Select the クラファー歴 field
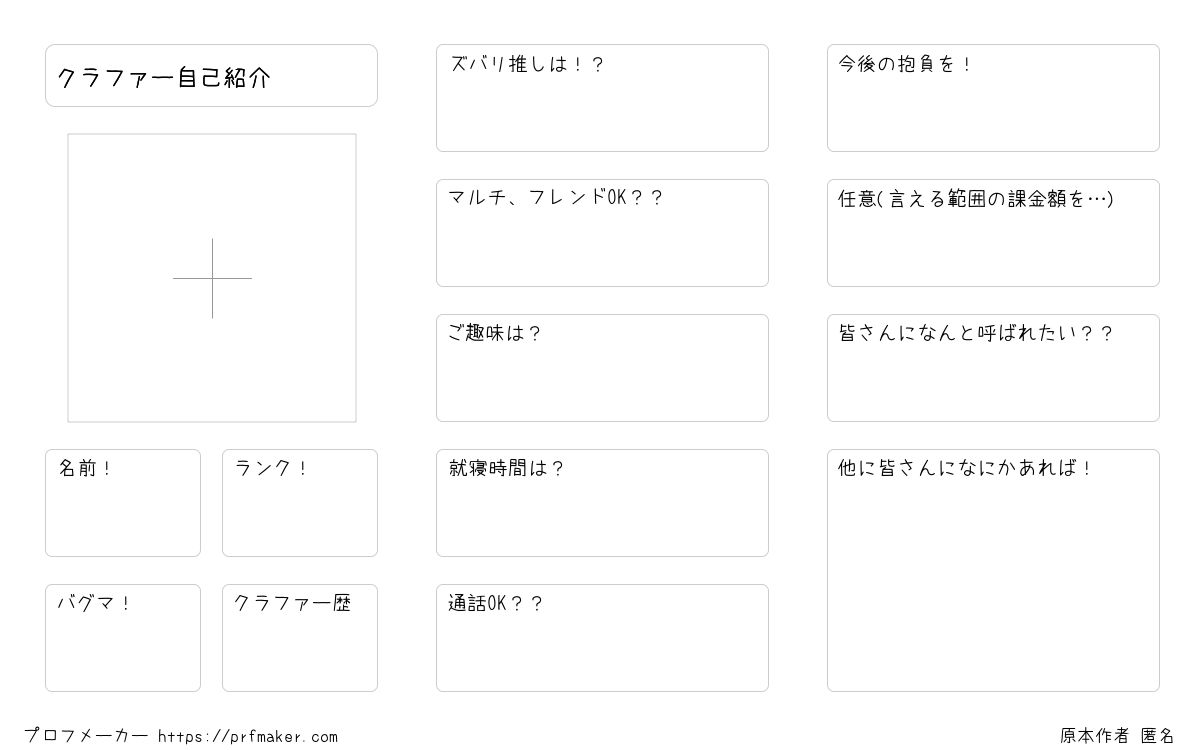The width and height of the screenshot is (1200, 750). point(300,638)
